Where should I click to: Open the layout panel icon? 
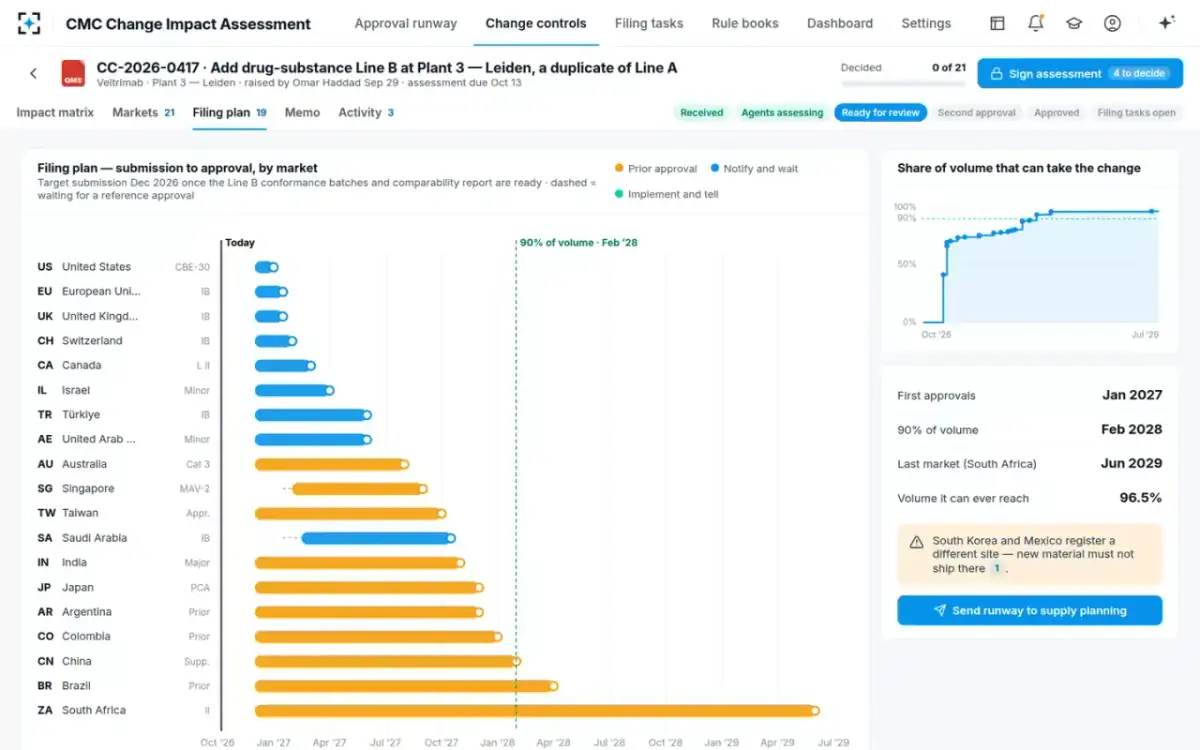(997, 23)
